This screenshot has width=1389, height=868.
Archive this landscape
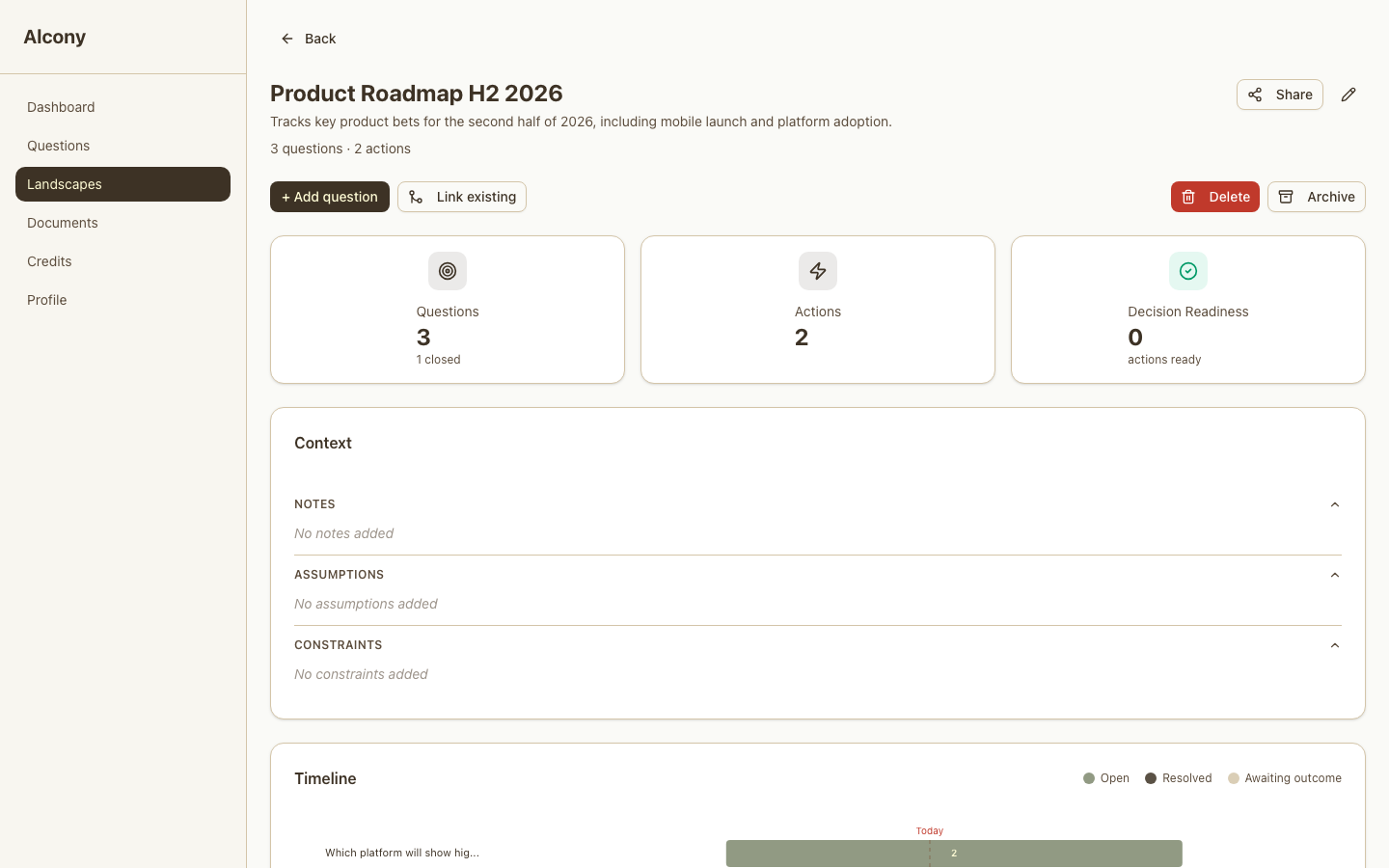pos(1317,197)
